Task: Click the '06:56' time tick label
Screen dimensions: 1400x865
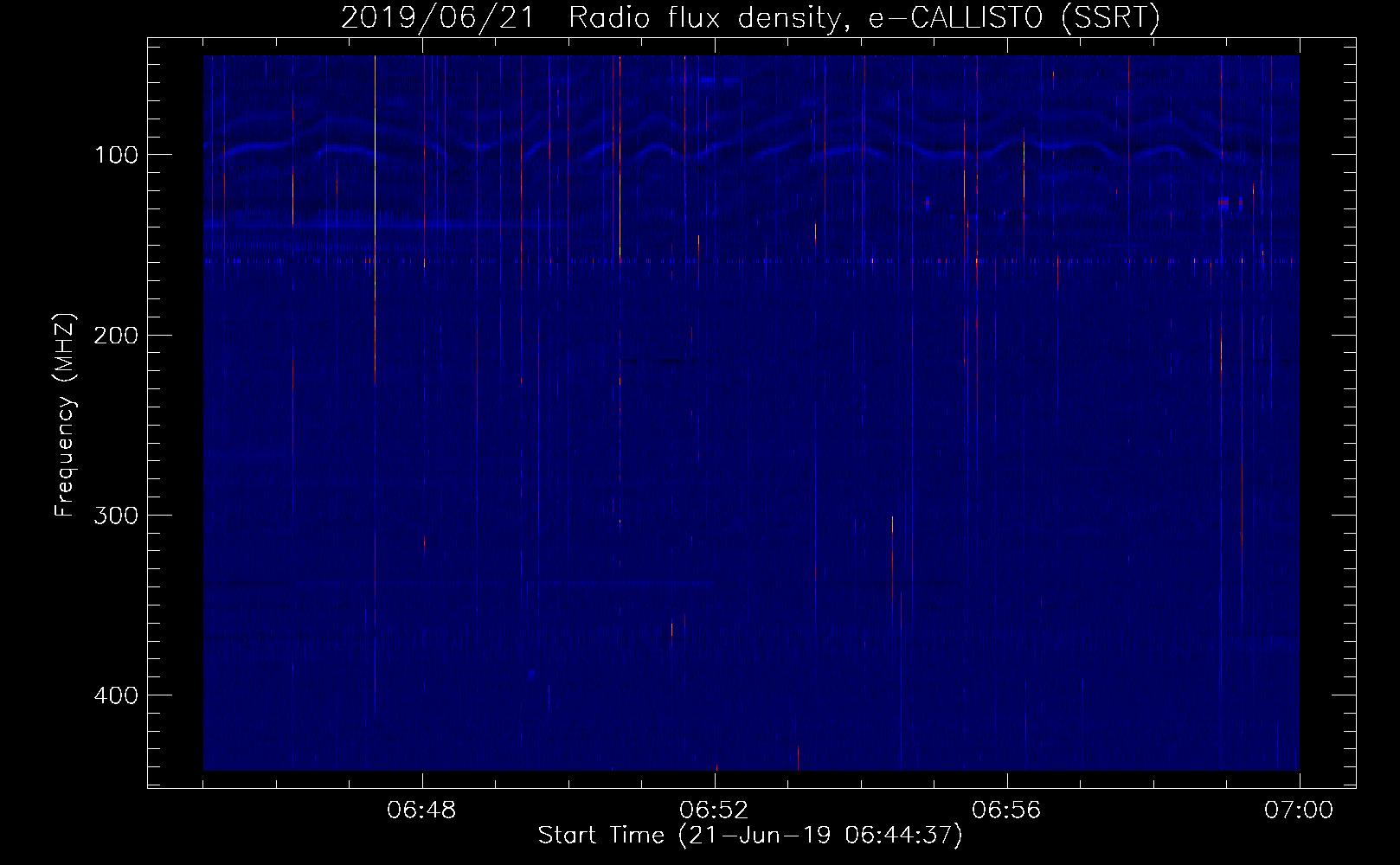Action: click(x=1007, y=811)
